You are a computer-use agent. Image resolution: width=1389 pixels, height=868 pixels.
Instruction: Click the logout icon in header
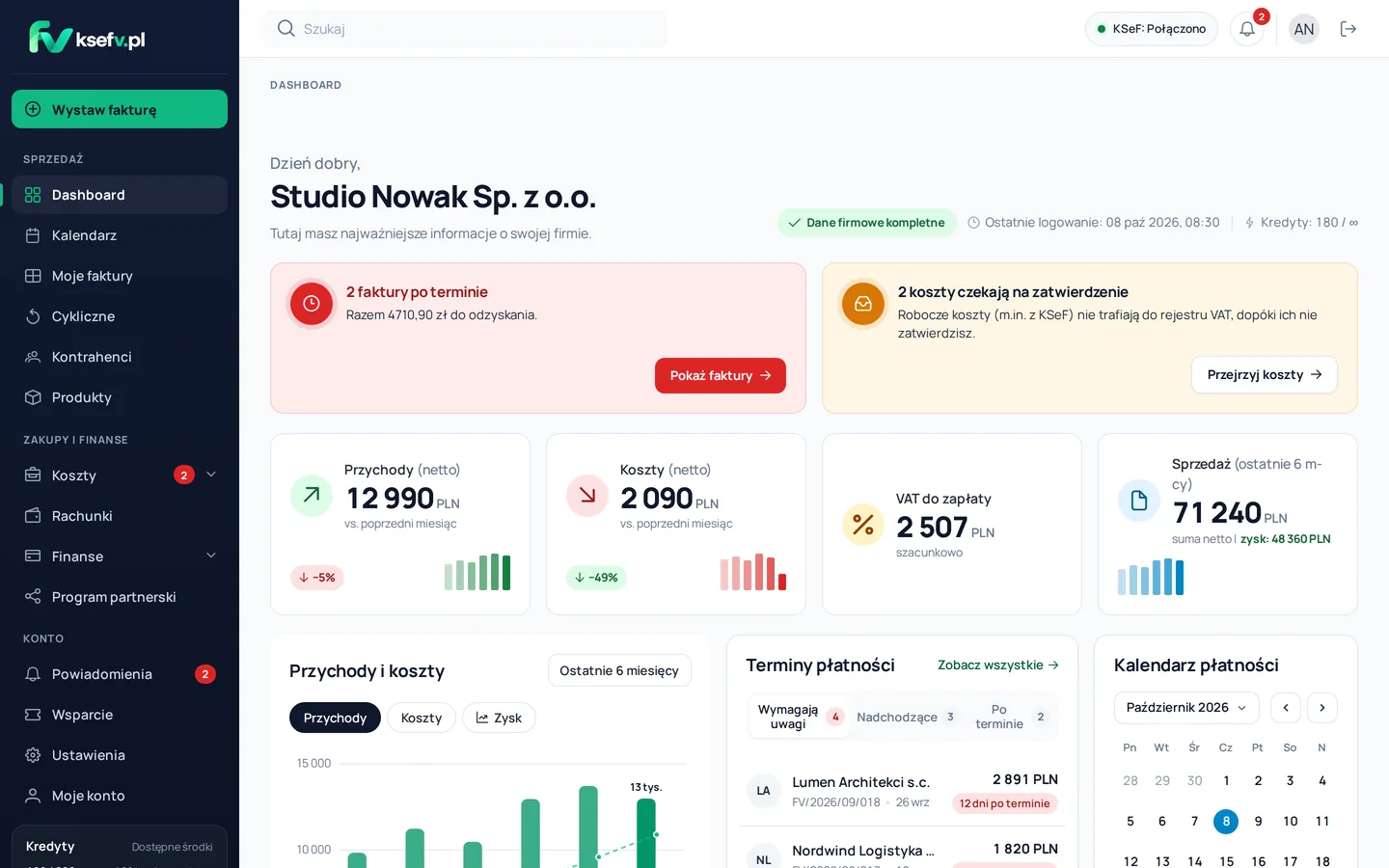tap(1348, 29)
